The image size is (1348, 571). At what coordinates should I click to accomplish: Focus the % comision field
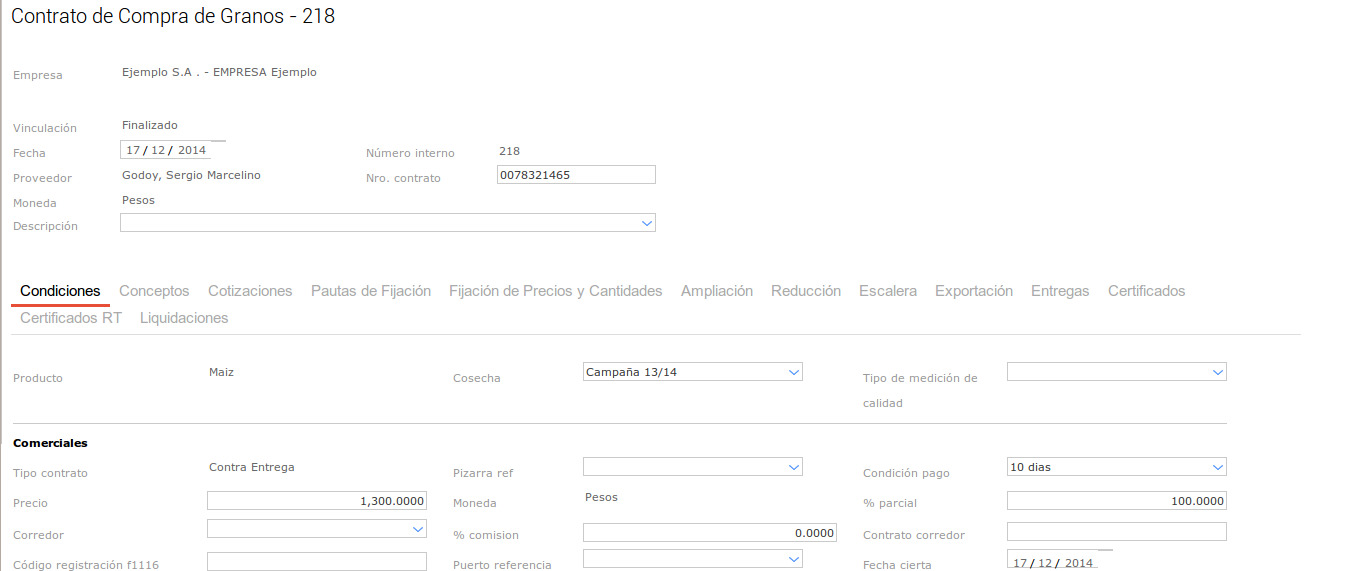(709, 533)
